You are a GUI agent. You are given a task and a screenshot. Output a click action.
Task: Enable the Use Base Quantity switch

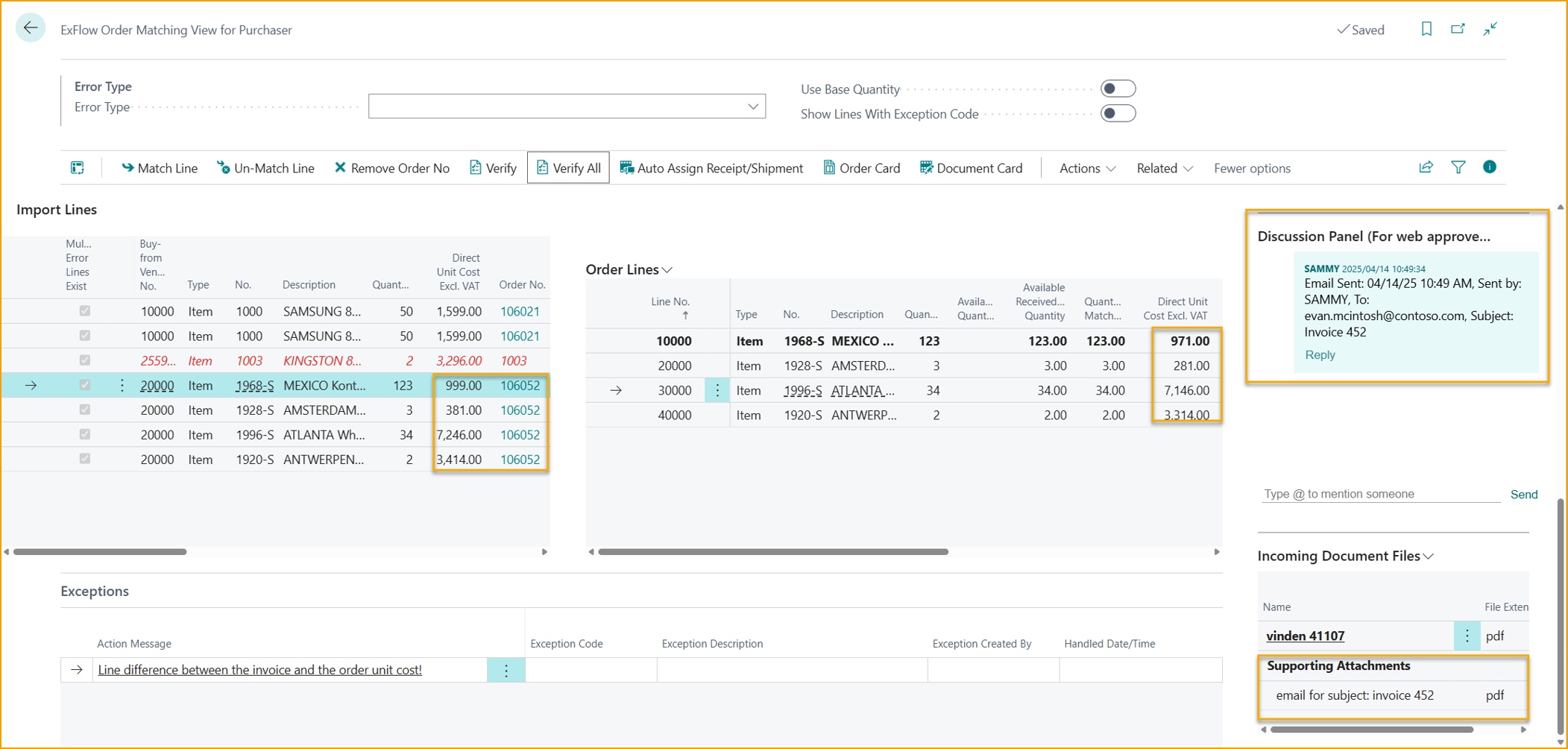coord(1118,89)
